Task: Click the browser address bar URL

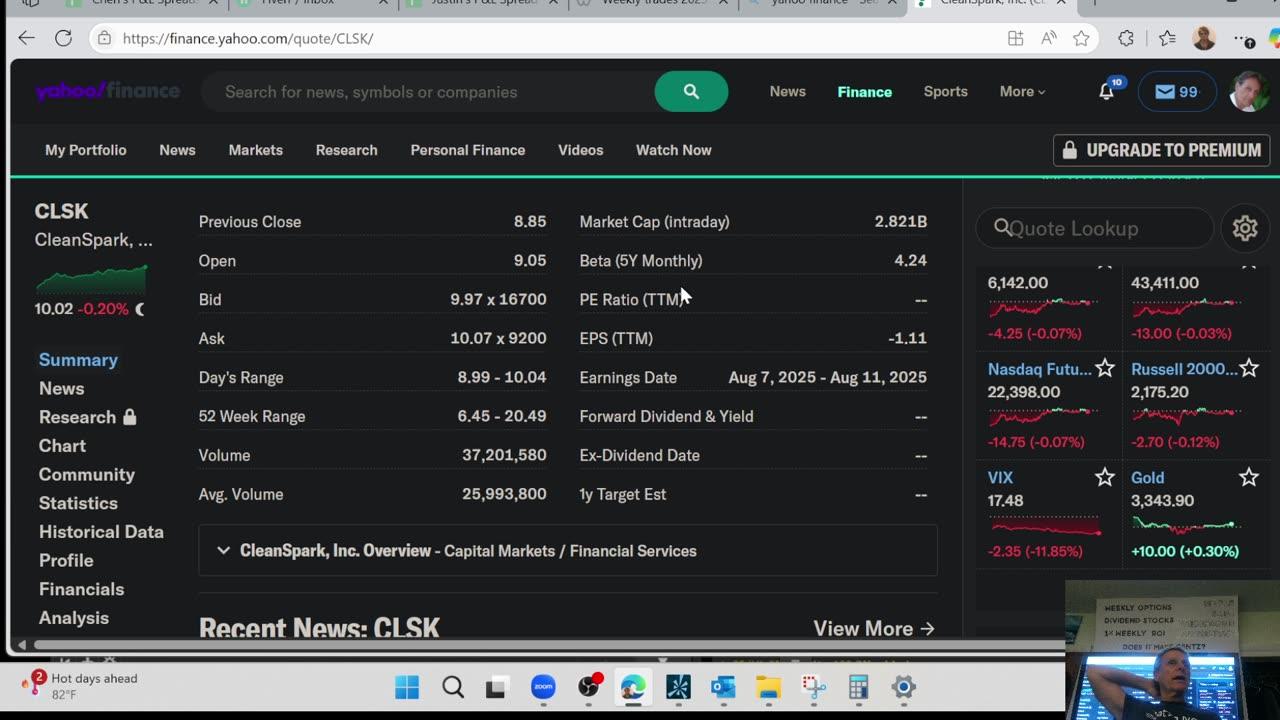Action: pos(248,38)
